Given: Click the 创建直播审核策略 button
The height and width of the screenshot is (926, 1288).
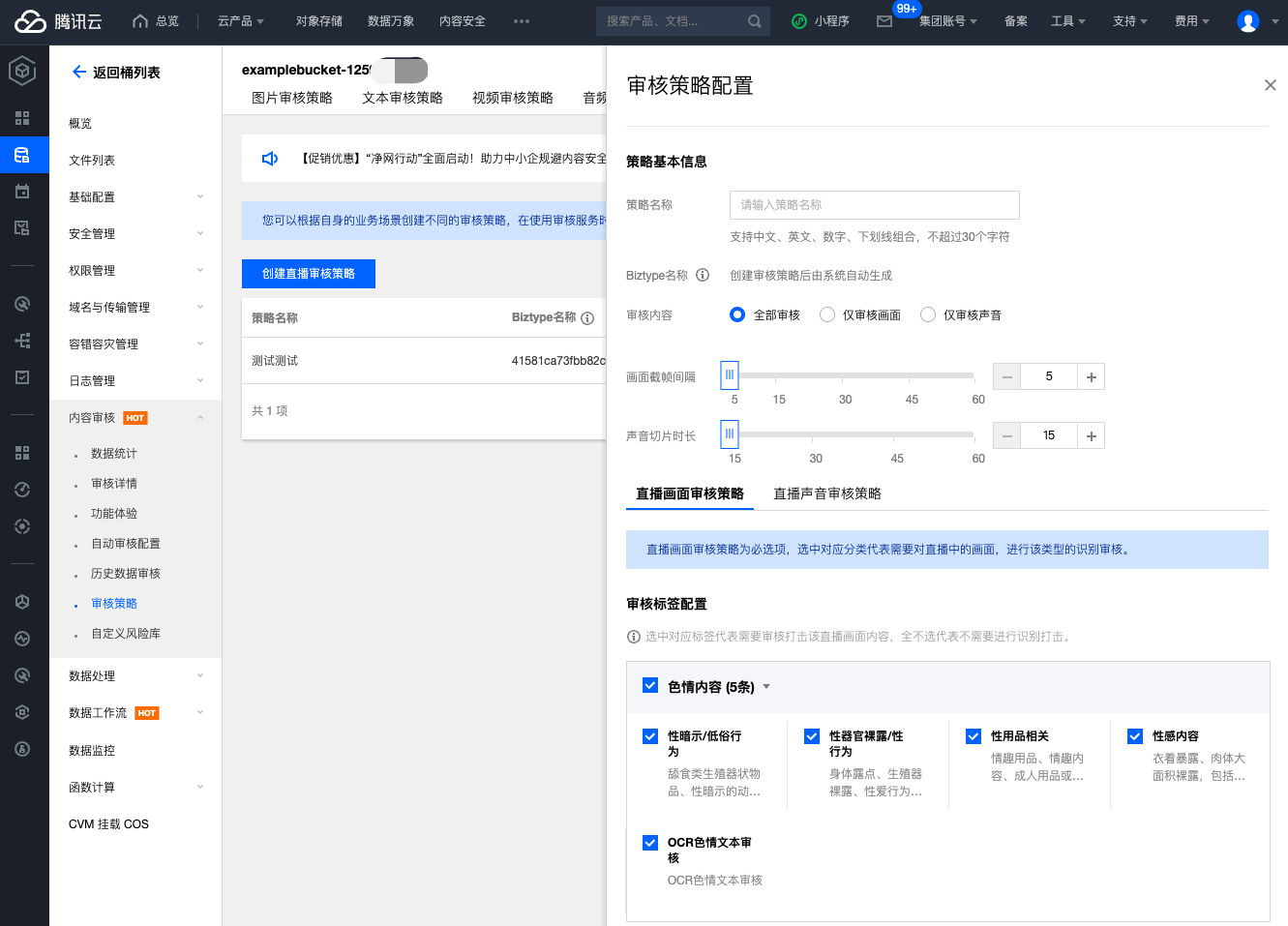Looking at the screenshot, I should point(309,274).
